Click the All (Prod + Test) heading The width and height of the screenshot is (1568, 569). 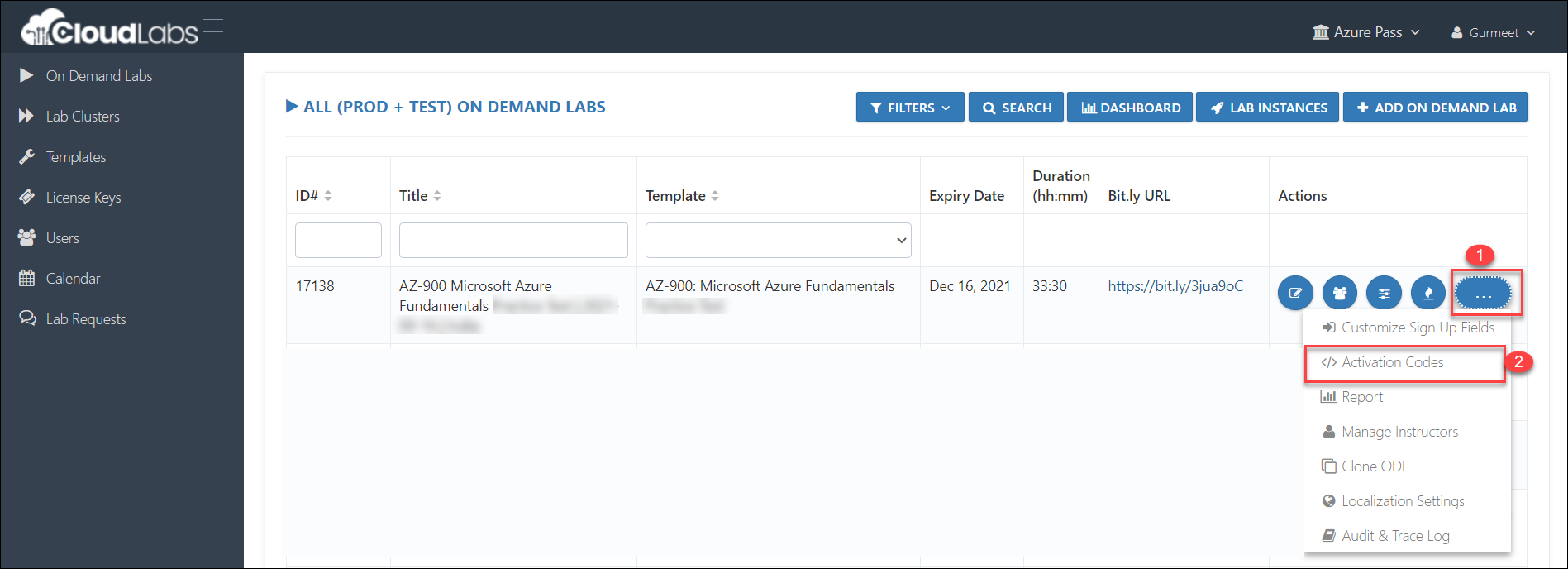[x=446, y=107]
